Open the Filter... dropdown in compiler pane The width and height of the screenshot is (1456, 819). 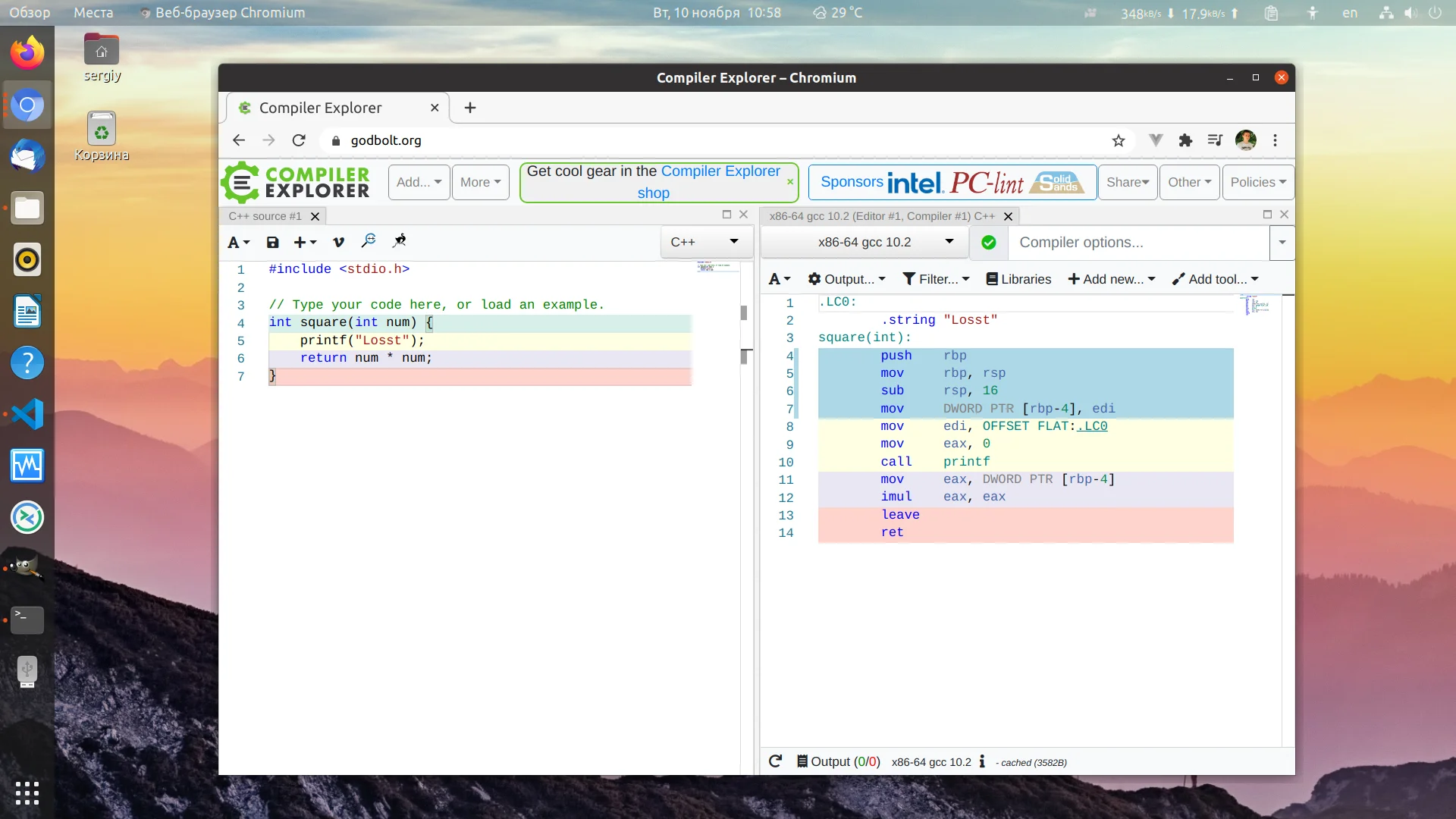click(937, 279)
